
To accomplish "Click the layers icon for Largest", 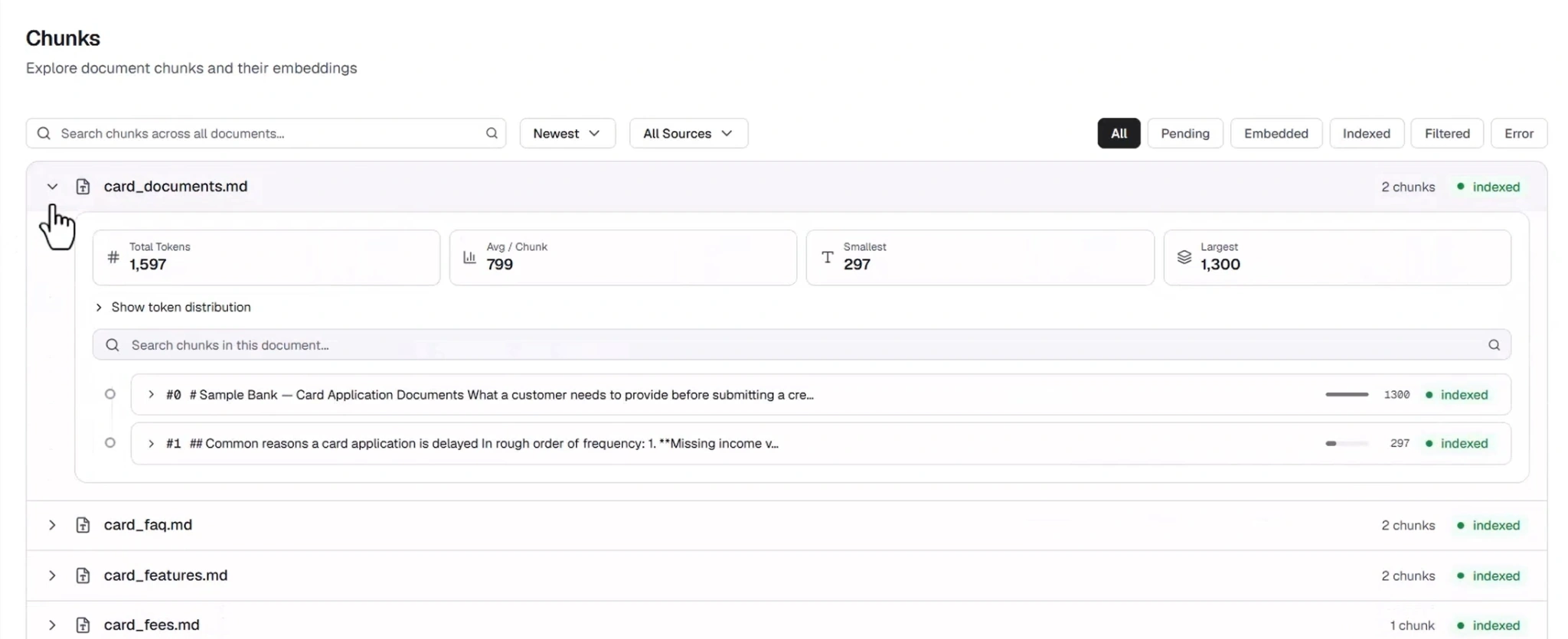I will [1184, 257].
